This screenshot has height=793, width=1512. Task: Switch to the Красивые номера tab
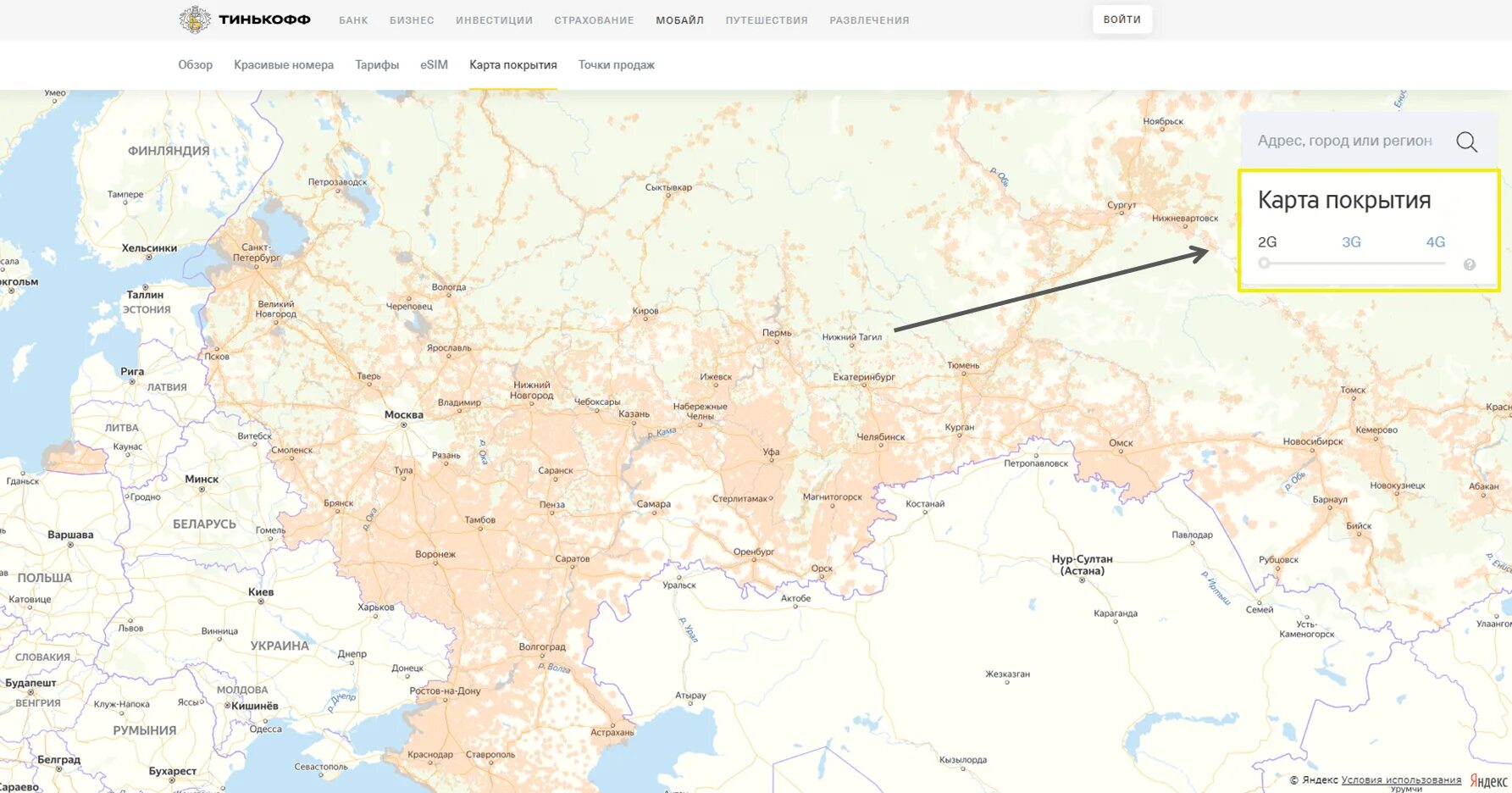284,64
